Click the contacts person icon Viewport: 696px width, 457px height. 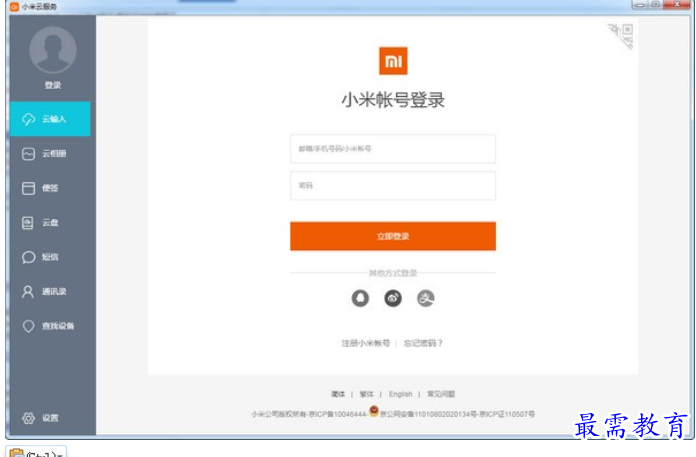pos(28,292)
